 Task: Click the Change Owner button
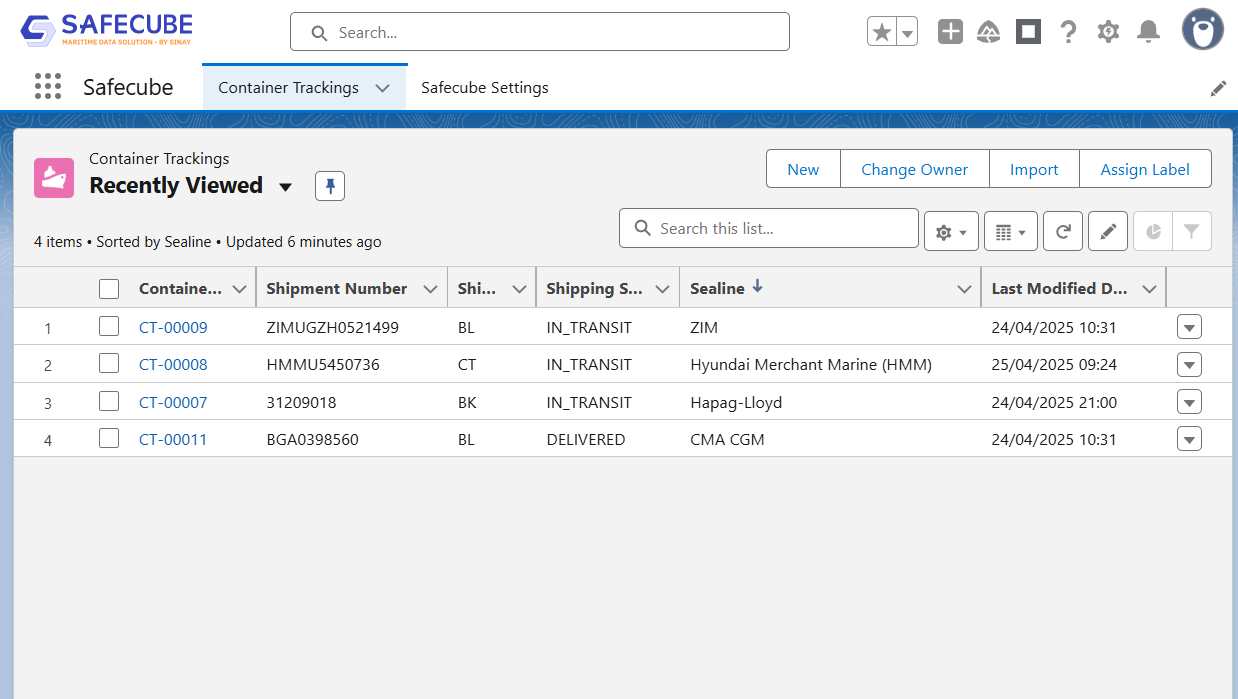pyautogui.click(x=914, y=169)
